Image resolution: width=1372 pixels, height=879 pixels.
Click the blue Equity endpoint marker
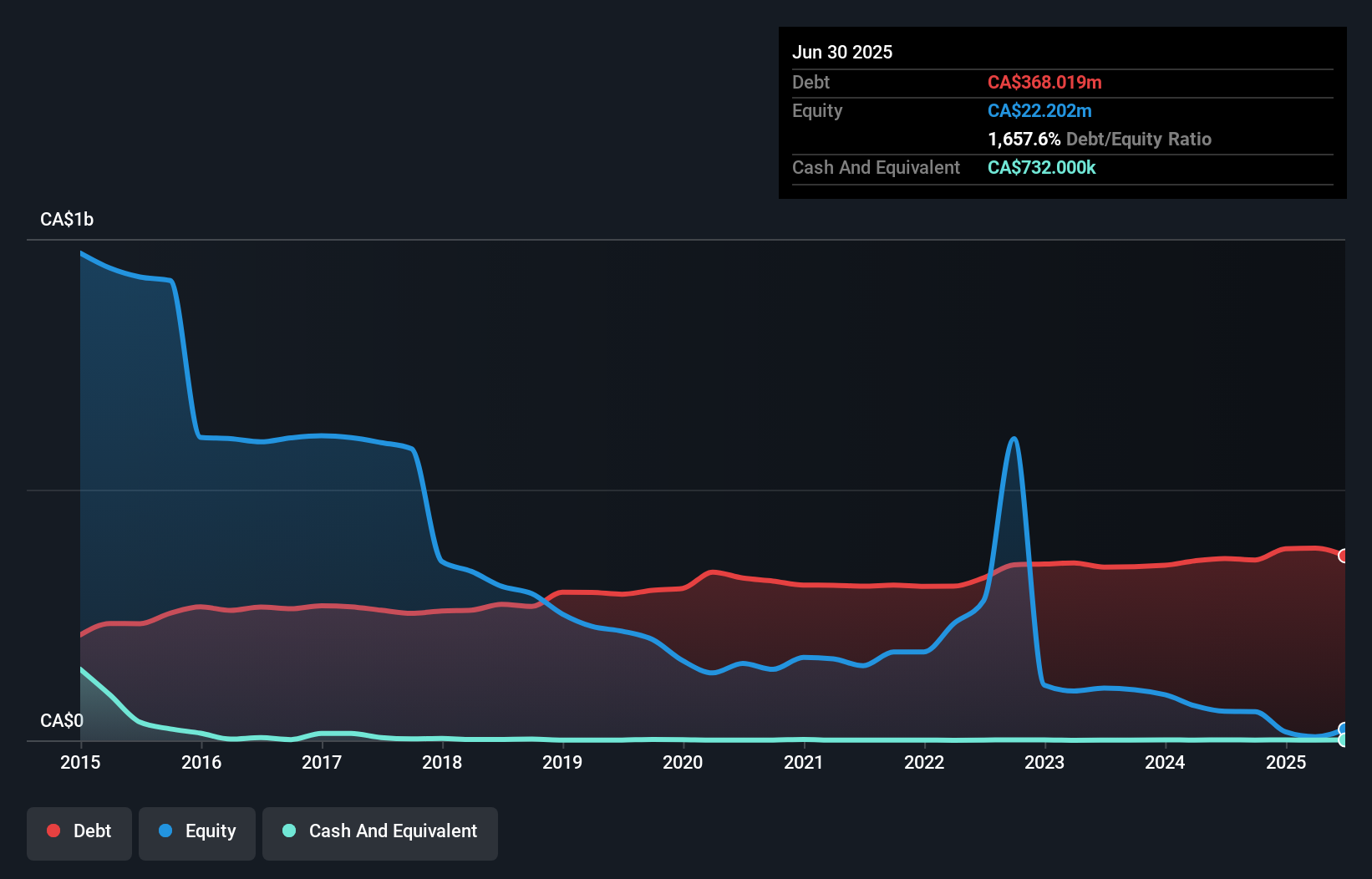(1344, 729)
